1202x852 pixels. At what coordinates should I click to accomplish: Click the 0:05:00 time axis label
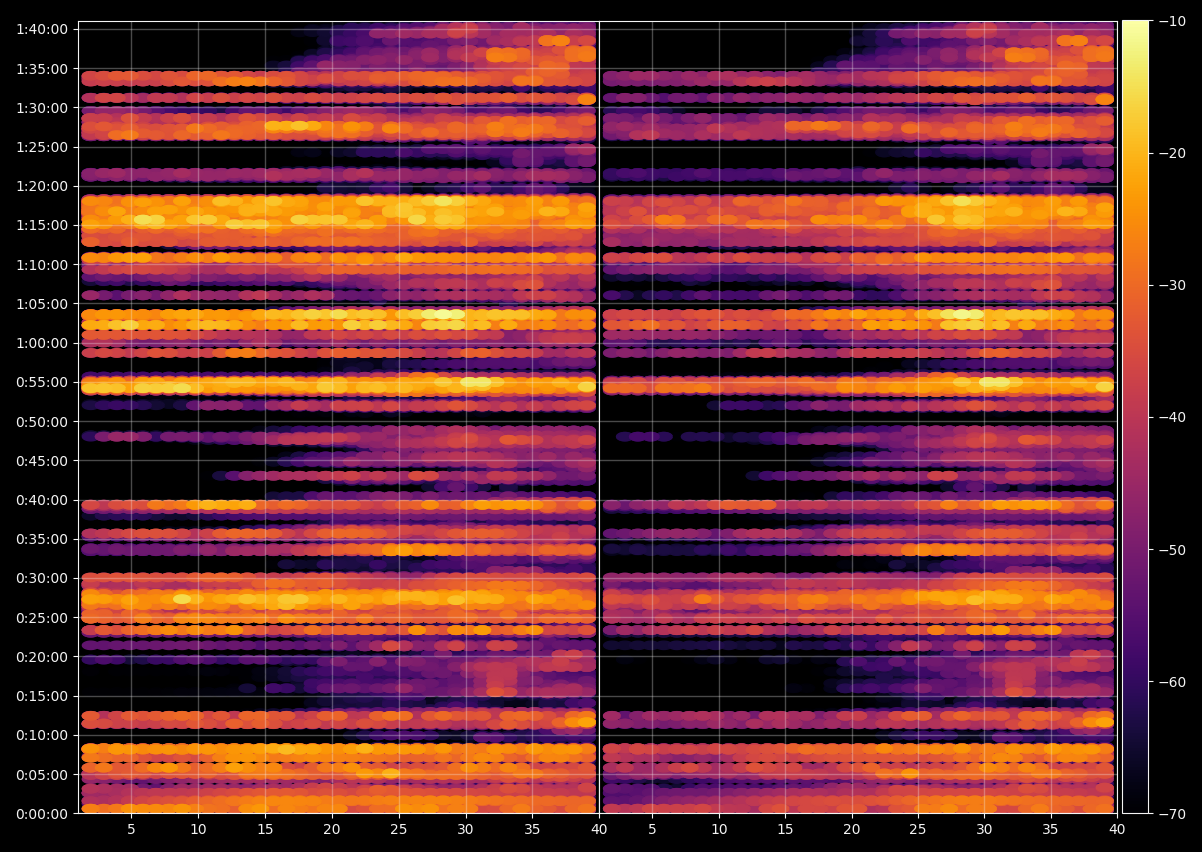(x=42, y=775)
